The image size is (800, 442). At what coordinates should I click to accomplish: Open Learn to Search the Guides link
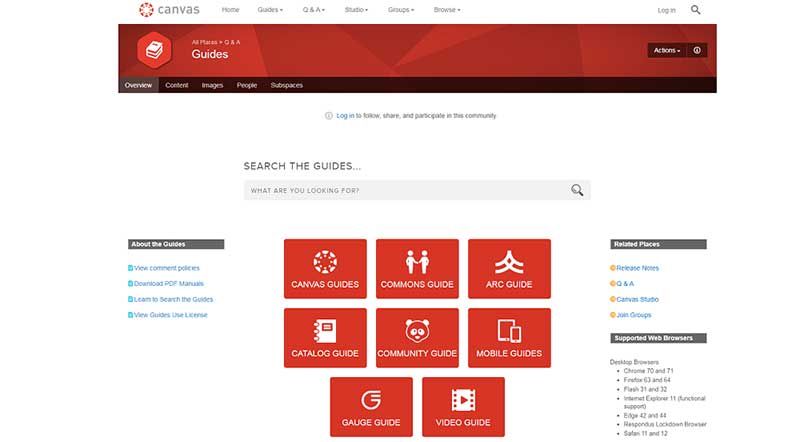(x=173, y=300)
